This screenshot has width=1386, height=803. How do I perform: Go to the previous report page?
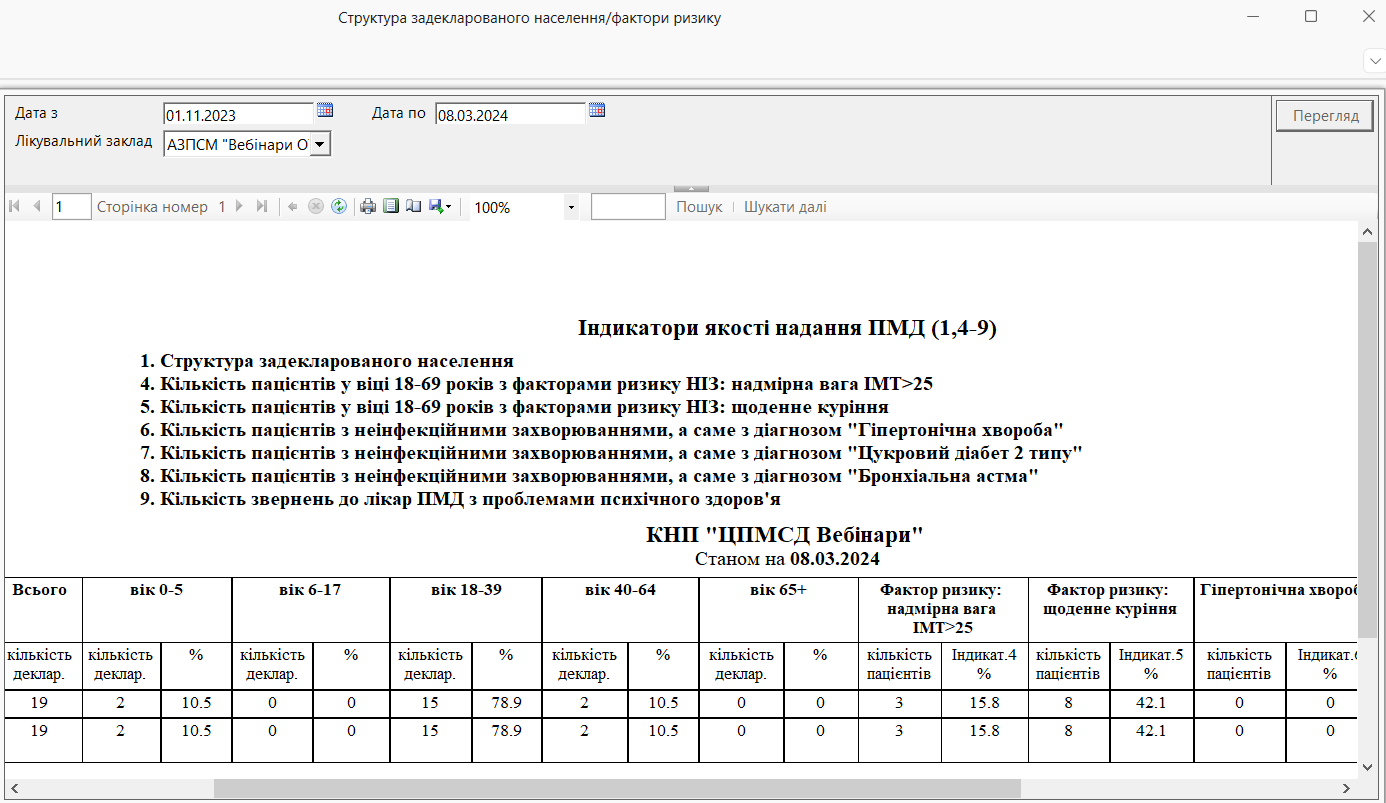pyautogui.click(x=37, y=206)
